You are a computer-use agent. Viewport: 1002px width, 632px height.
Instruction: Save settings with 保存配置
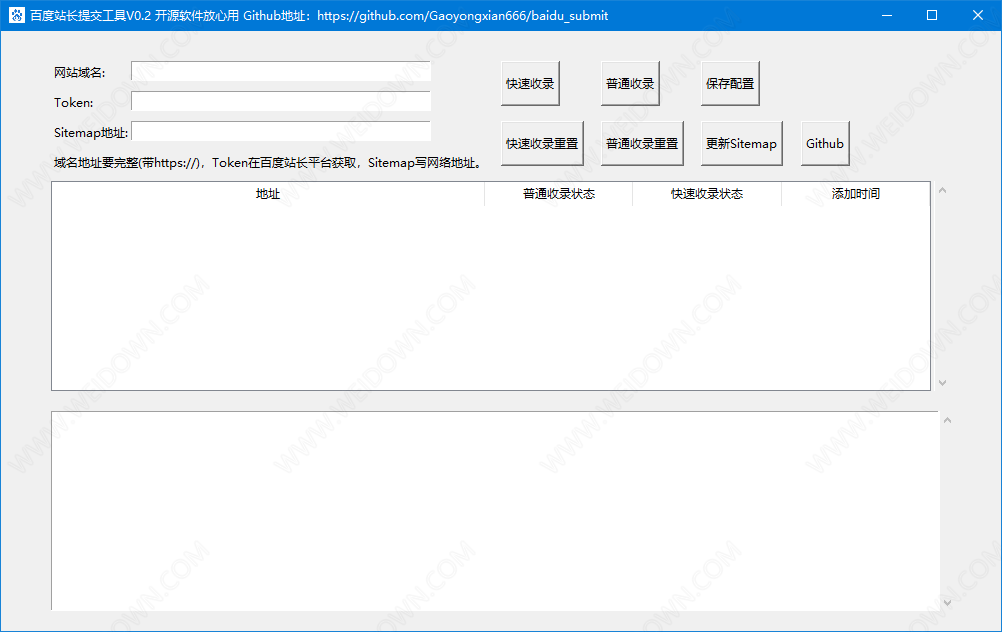730,84
